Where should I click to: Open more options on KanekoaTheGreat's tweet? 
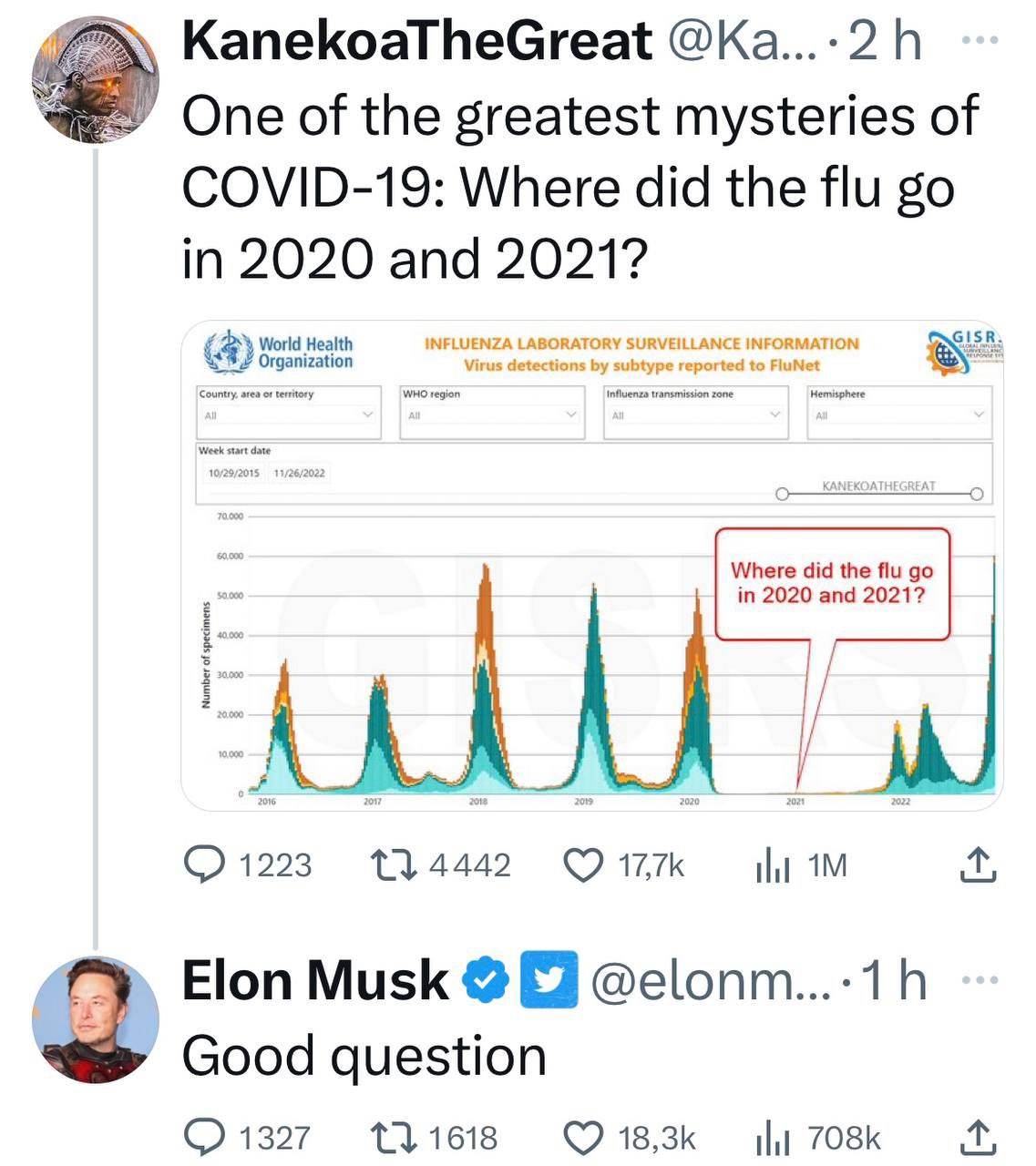(x=980, y=40)
